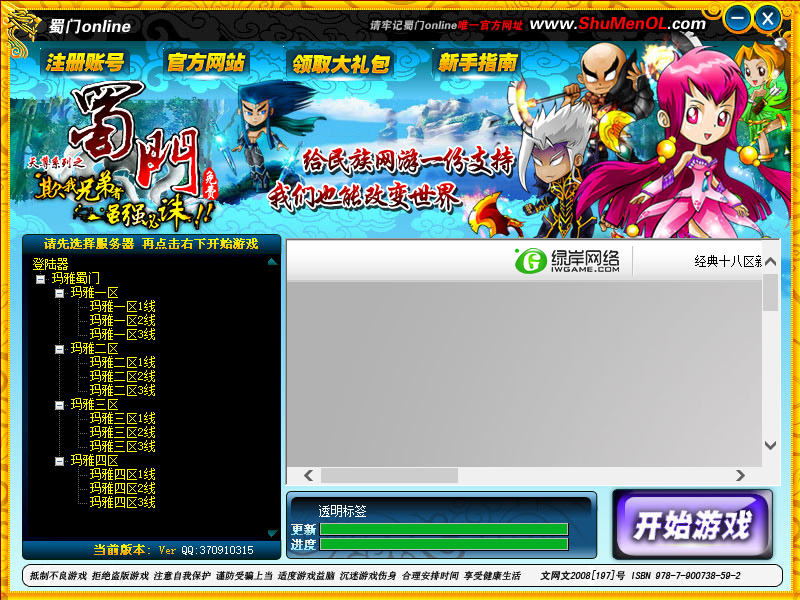The width and height of the screenshot is (800, 600).
Task: Select server 玛雅四区2线
Action: (x=122, y=488)
